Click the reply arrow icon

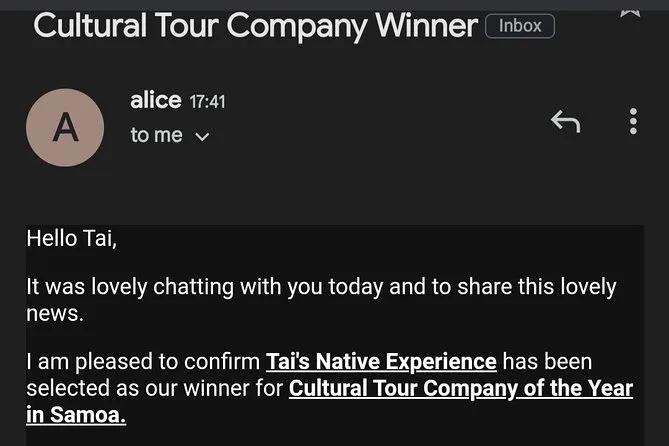pyautogui.click(x=565, y=122)
